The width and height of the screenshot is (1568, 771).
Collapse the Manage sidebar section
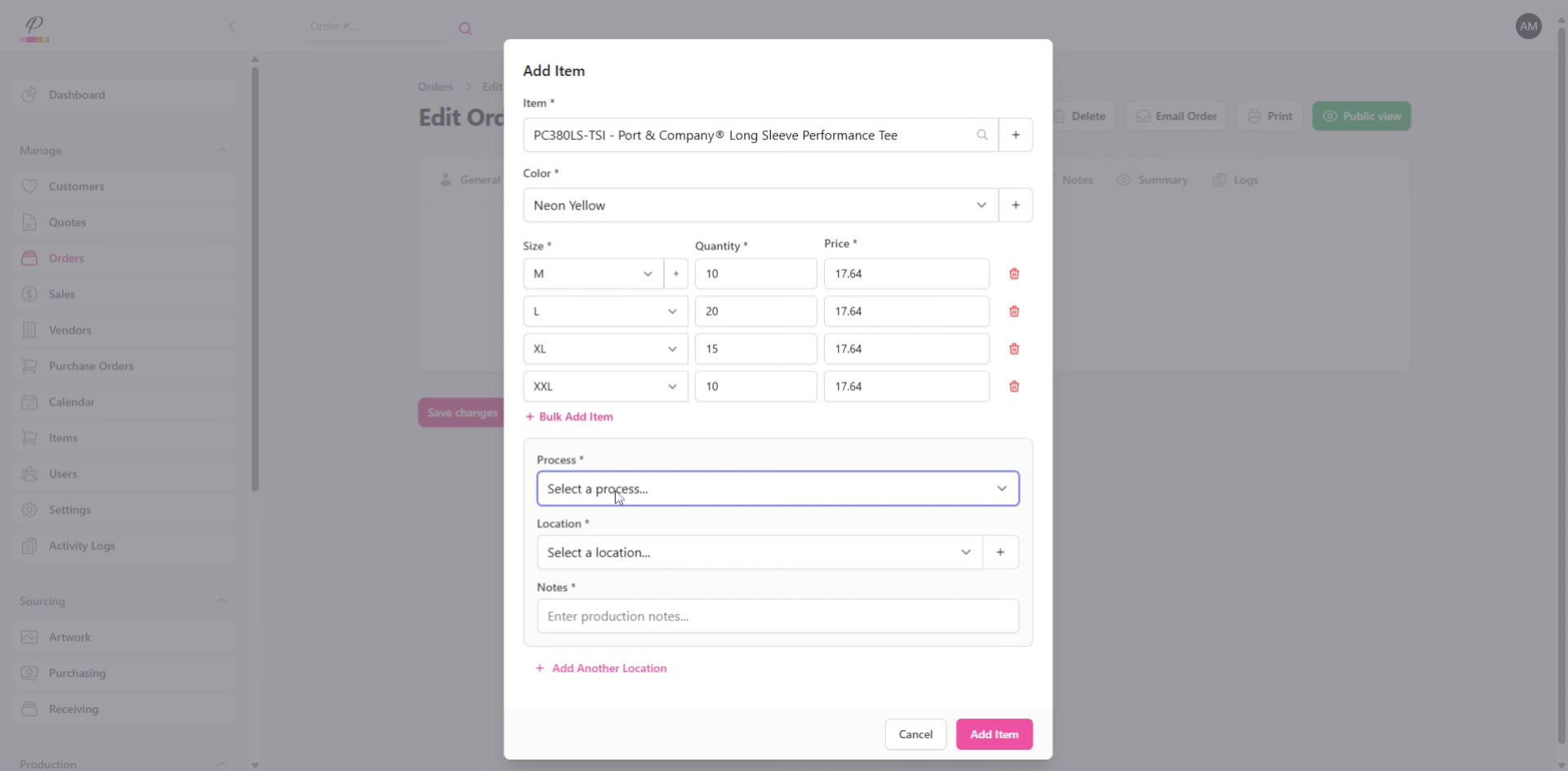(220, 150)
